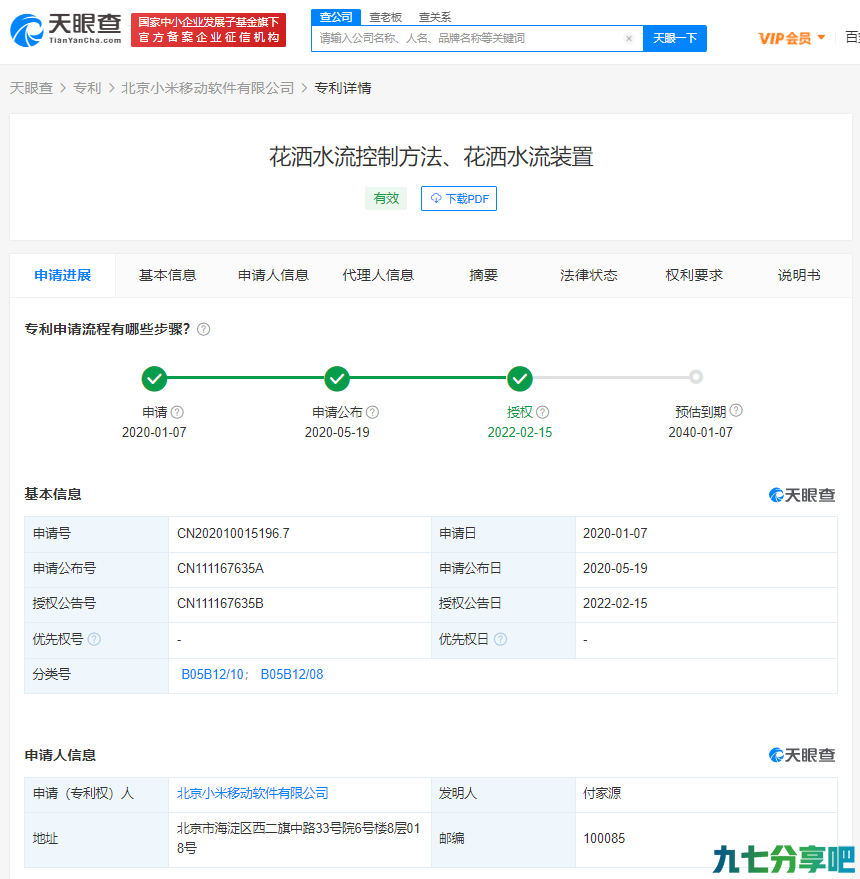Clear the search box with the x icon
860x879 pixels.
(x=628, y=38)
